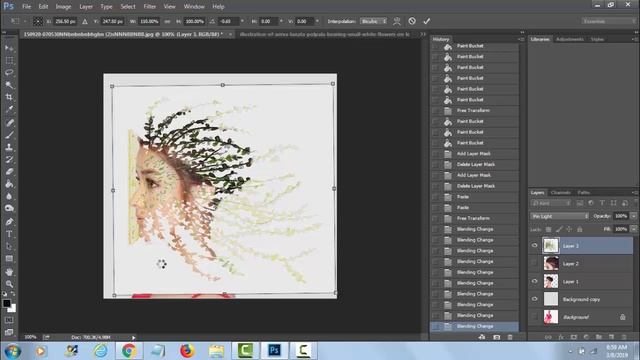Open the Opacity slider dropdown arrow
640x360 pixels.
[633, 216]
